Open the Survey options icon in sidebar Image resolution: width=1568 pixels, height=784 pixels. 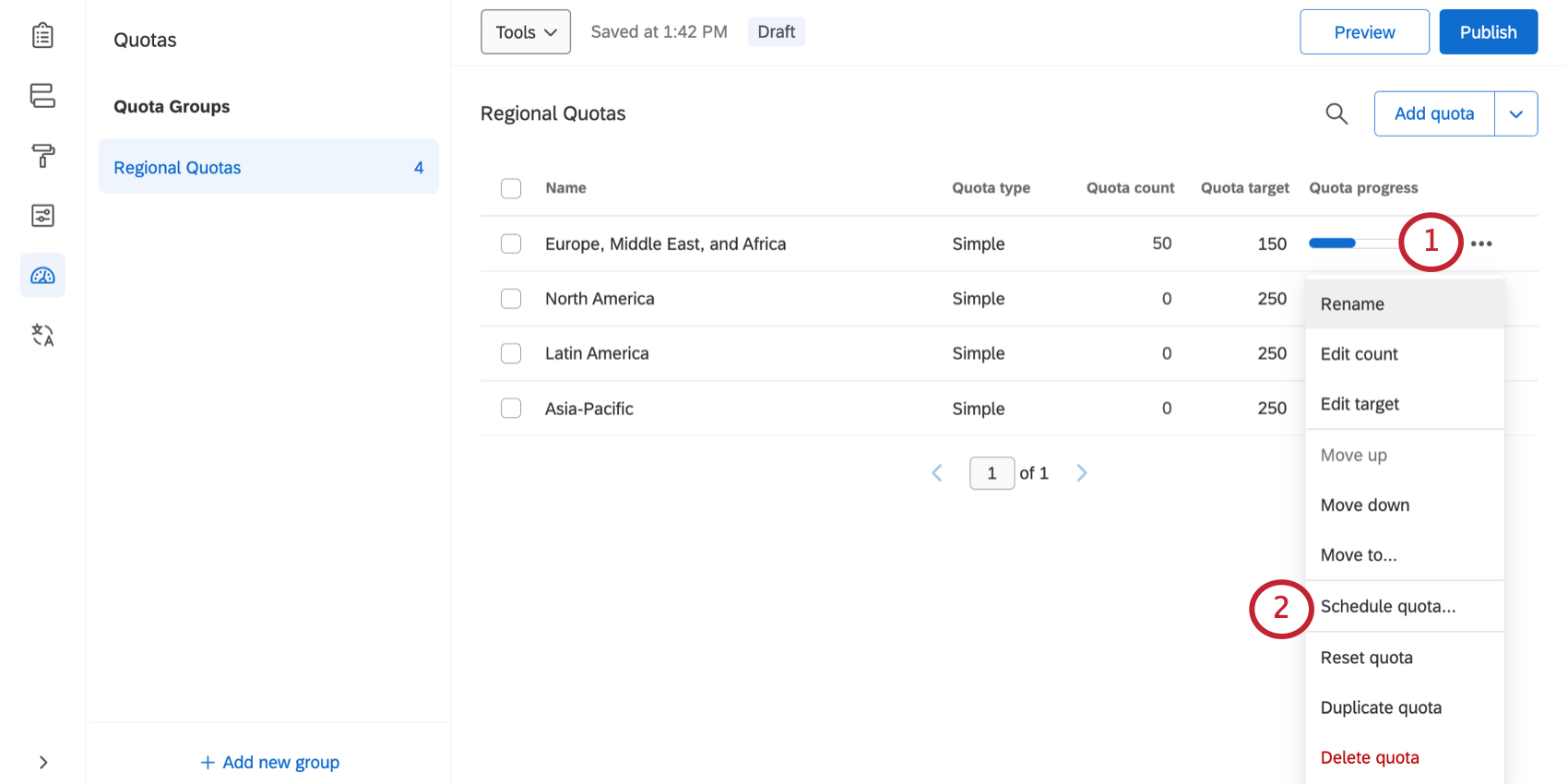42,216
